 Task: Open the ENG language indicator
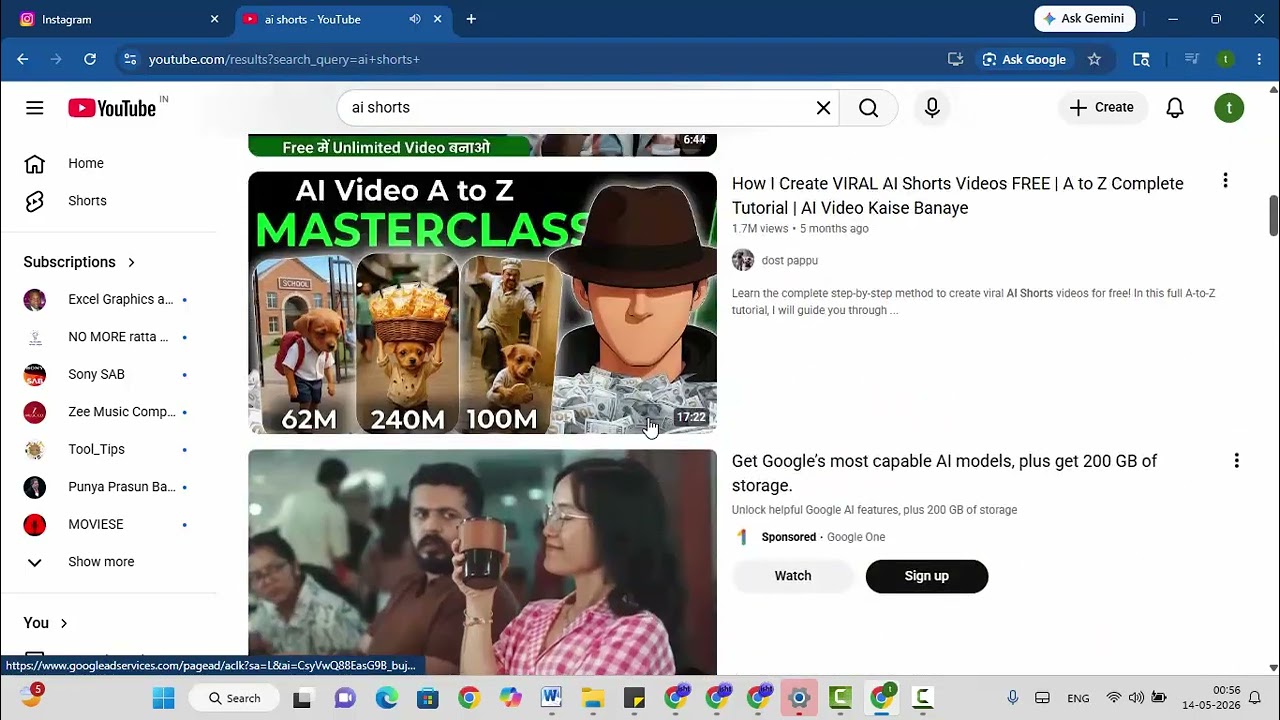pos(1078,698)
